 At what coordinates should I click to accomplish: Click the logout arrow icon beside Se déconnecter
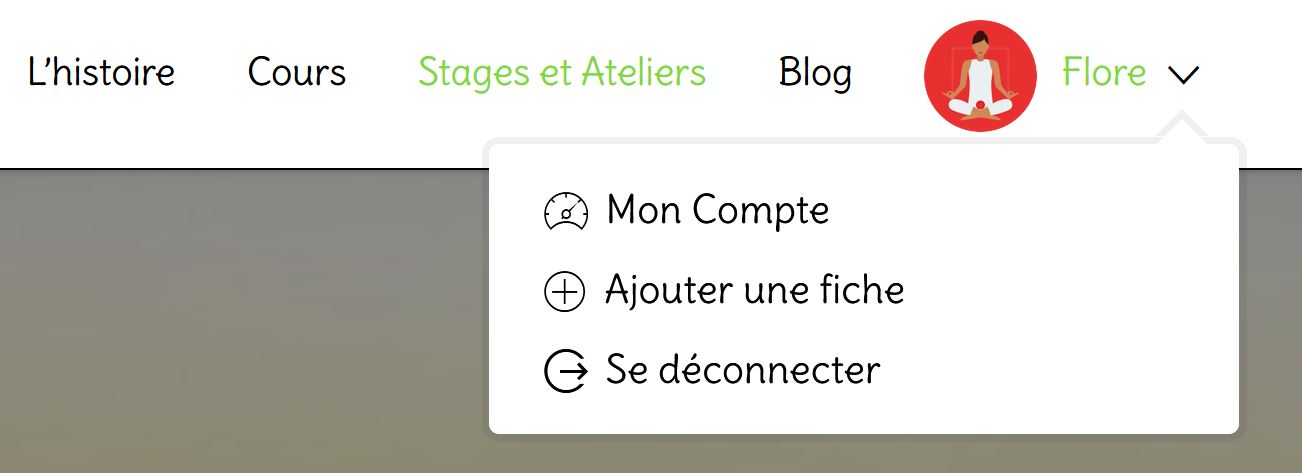[566, 371]
